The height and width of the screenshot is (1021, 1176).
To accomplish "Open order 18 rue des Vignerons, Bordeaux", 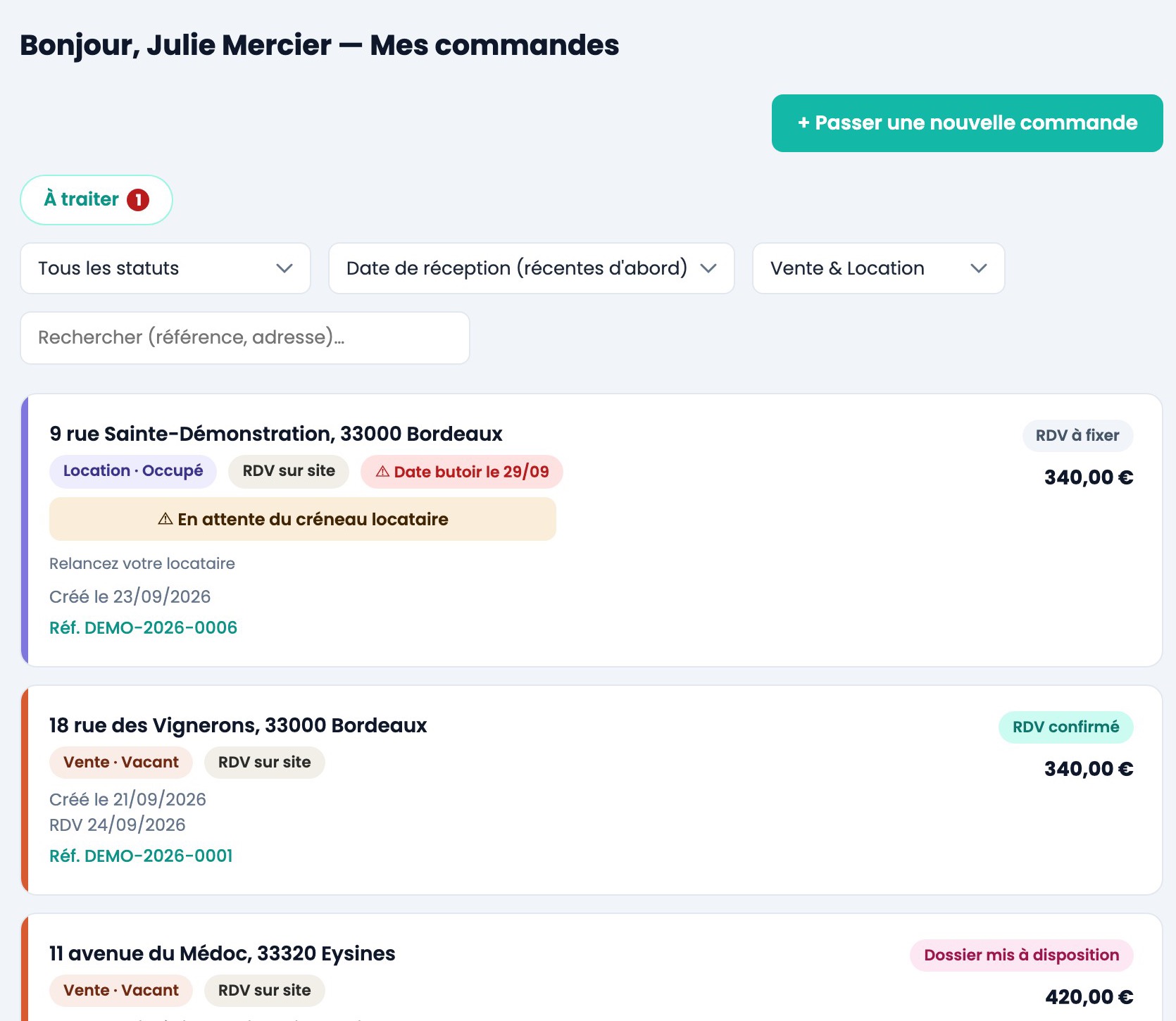I will coord(238,725).
